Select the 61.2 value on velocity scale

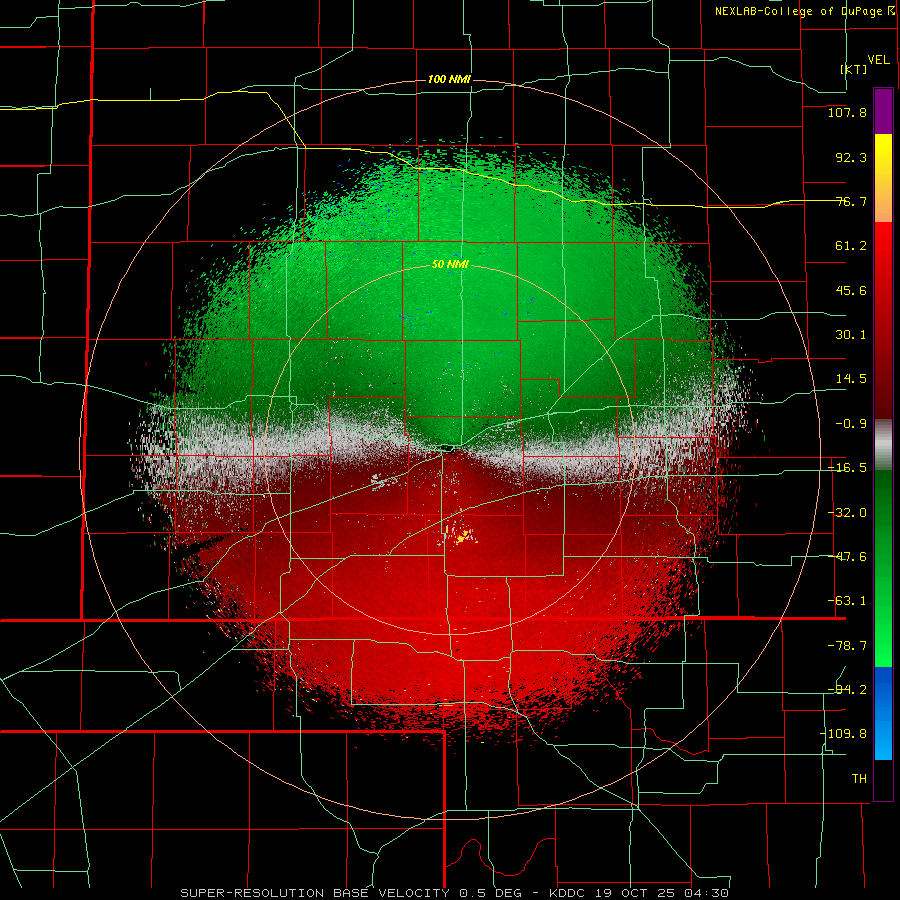click(851, 246)
